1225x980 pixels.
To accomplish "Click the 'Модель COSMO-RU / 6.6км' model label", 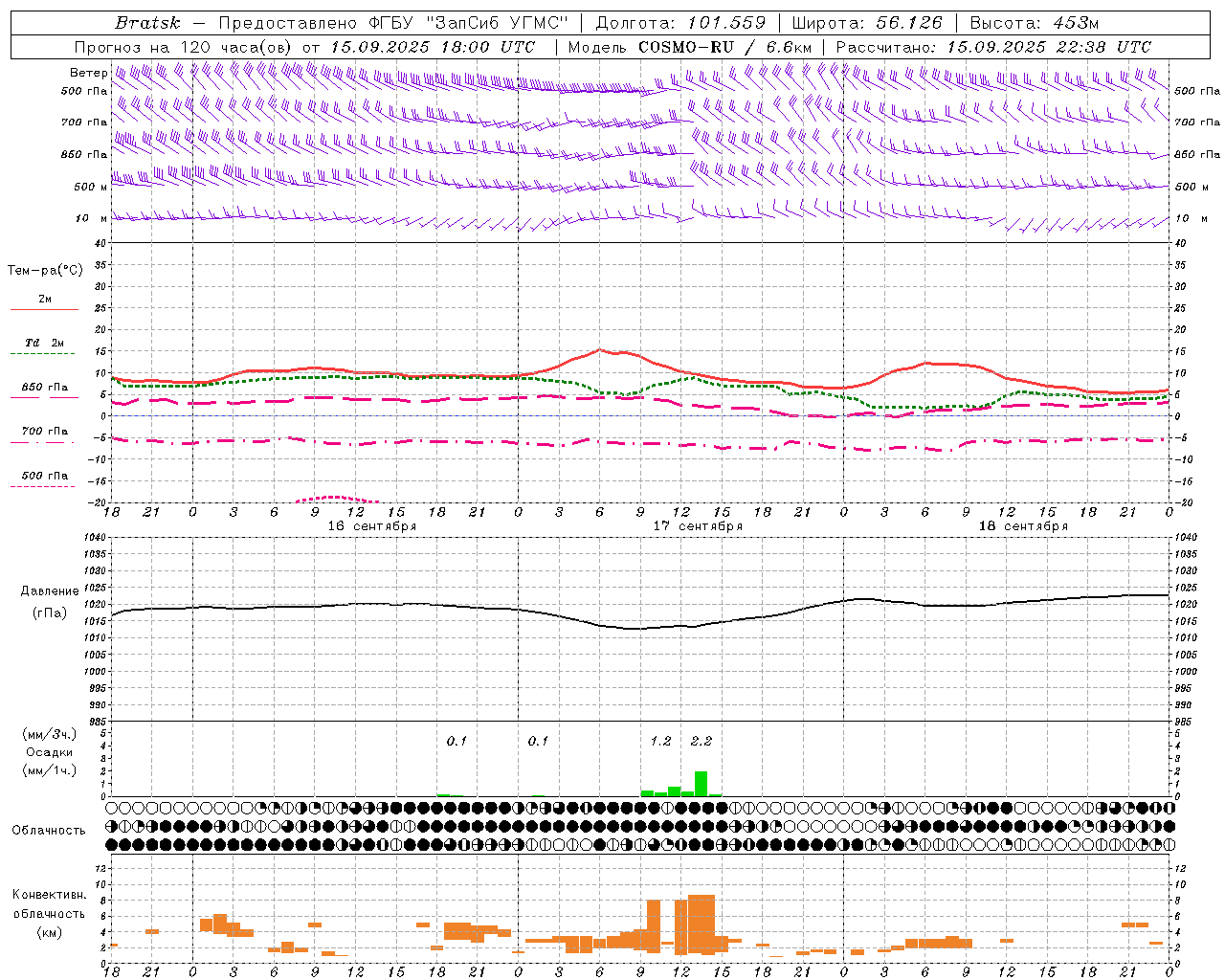I will tap(689, 47).
